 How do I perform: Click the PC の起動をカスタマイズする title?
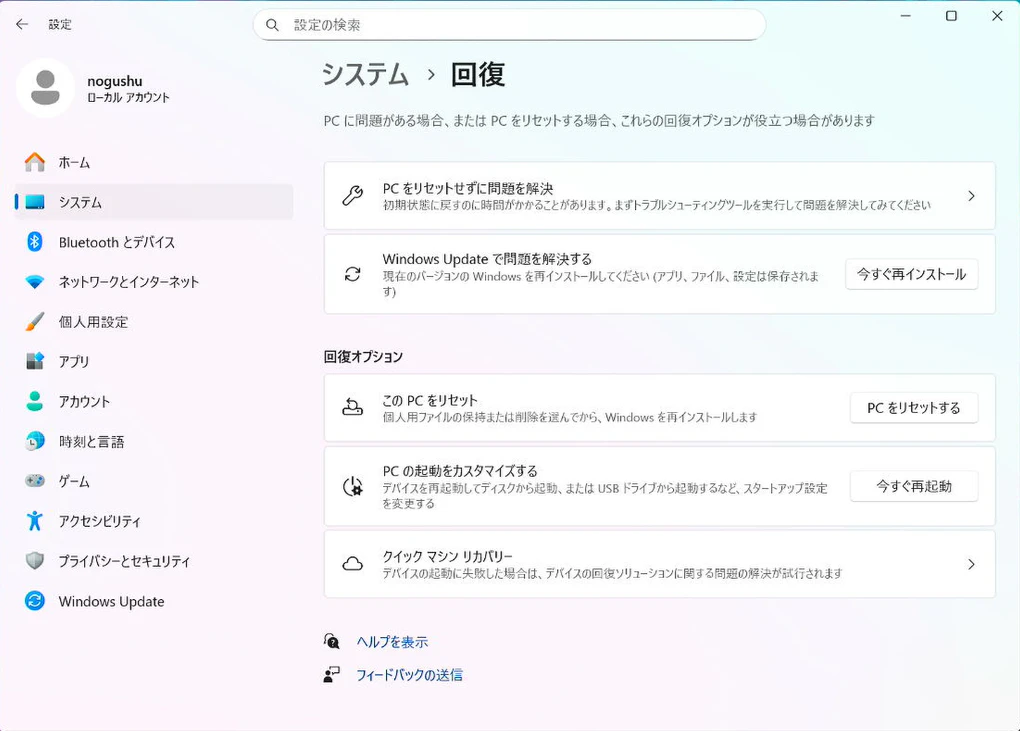[460, 470]
